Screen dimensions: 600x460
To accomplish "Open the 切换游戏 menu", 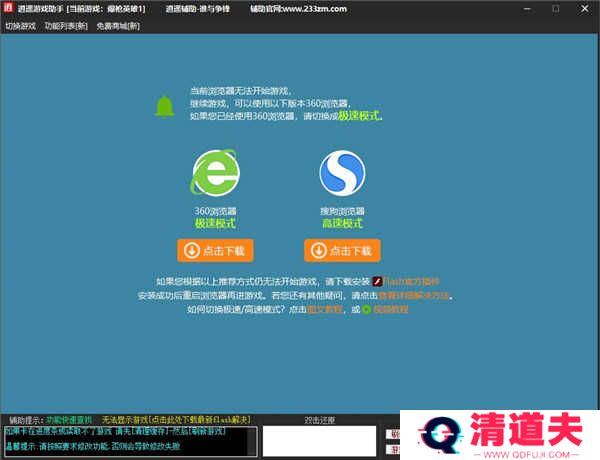I will click(x=20, y=26).
